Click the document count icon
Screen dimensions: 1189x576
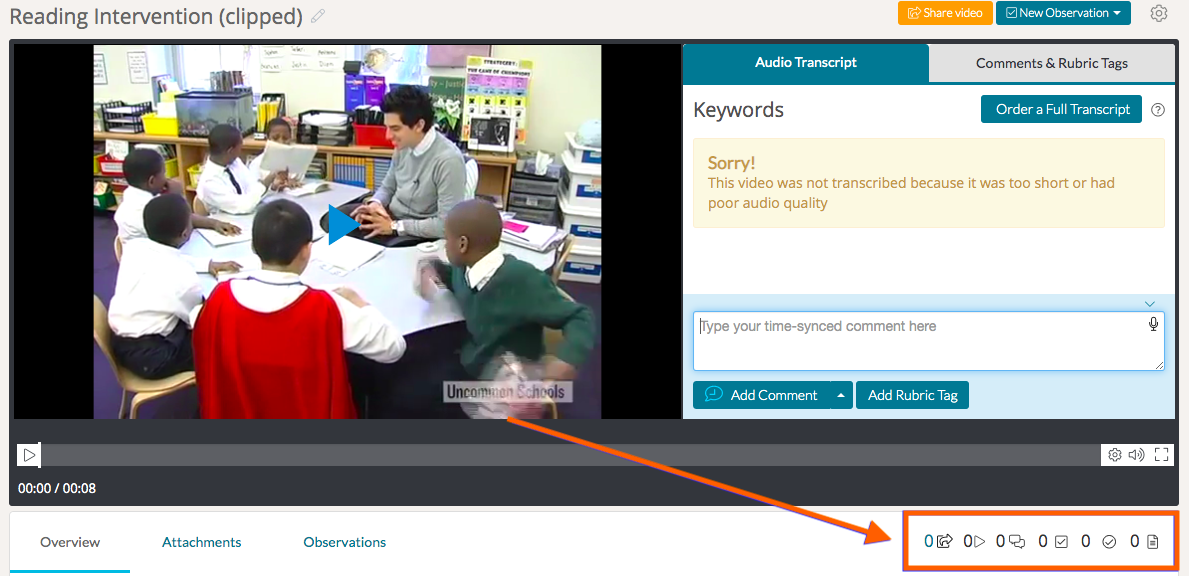1152,542
